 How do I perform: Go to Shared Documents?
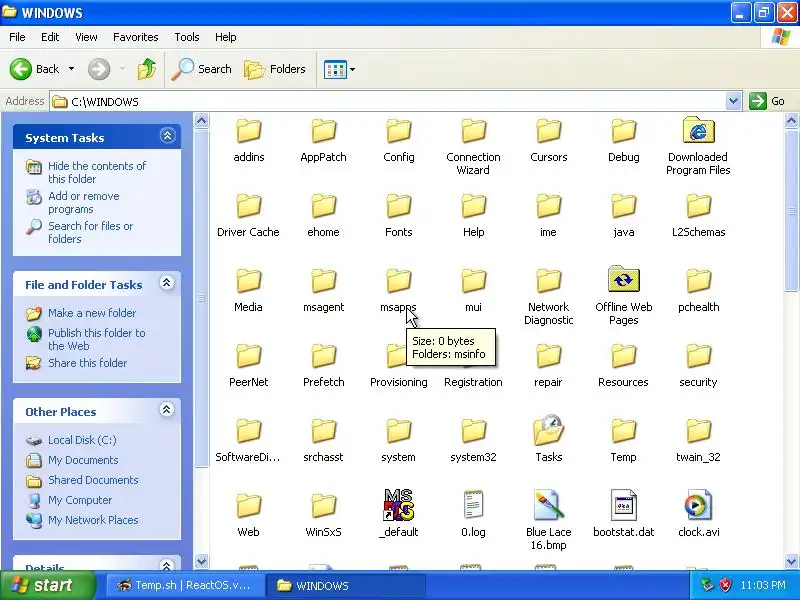[93, 480]
